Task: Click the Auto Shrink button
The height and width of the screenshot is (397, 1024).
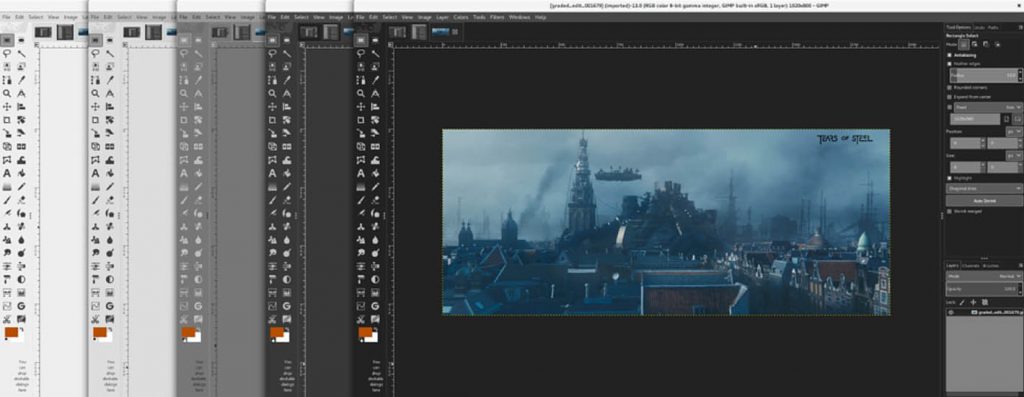Action: 984,200
